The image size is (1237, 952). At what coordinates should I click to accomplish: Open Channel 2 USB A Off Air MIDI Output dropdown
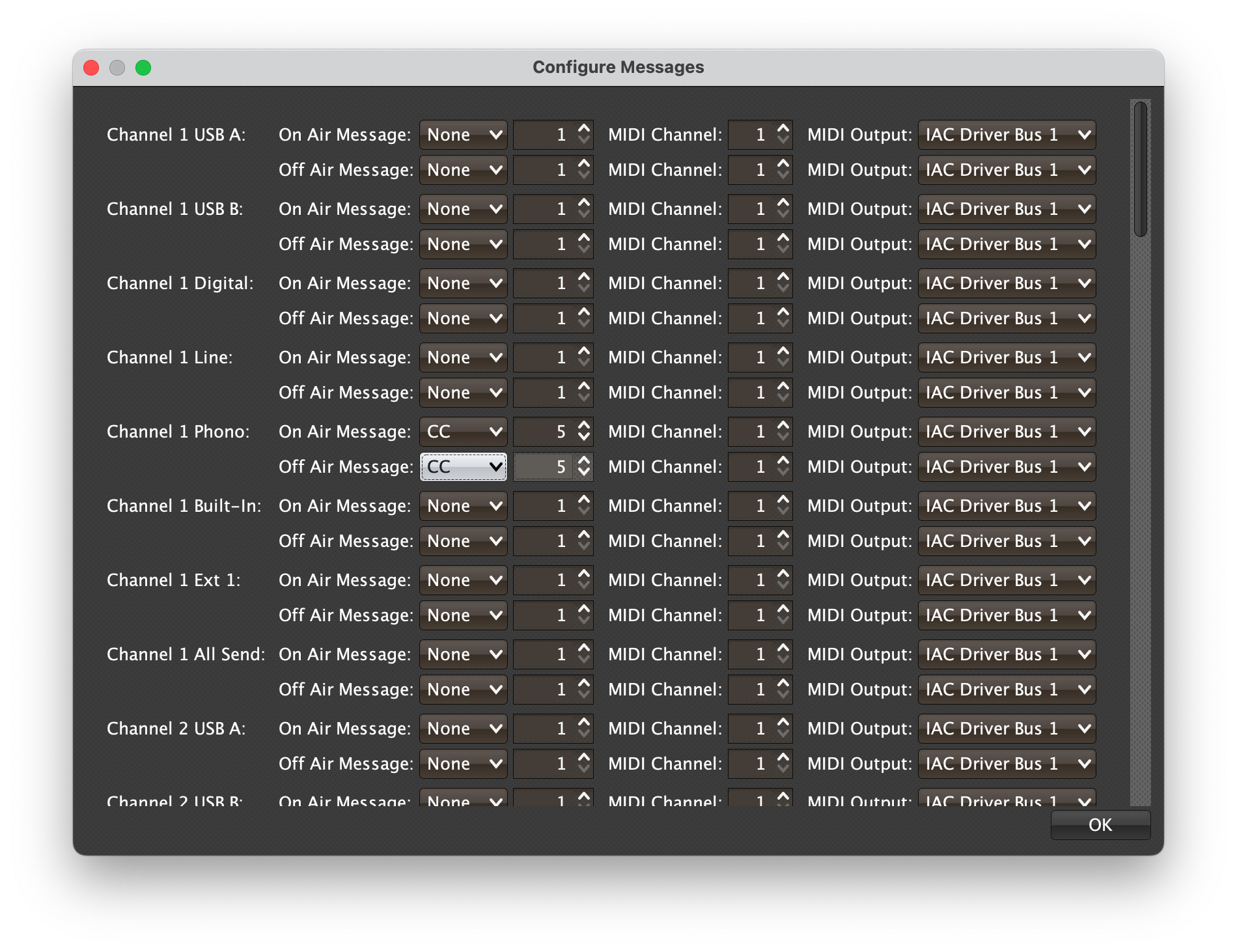point(1007,764)
